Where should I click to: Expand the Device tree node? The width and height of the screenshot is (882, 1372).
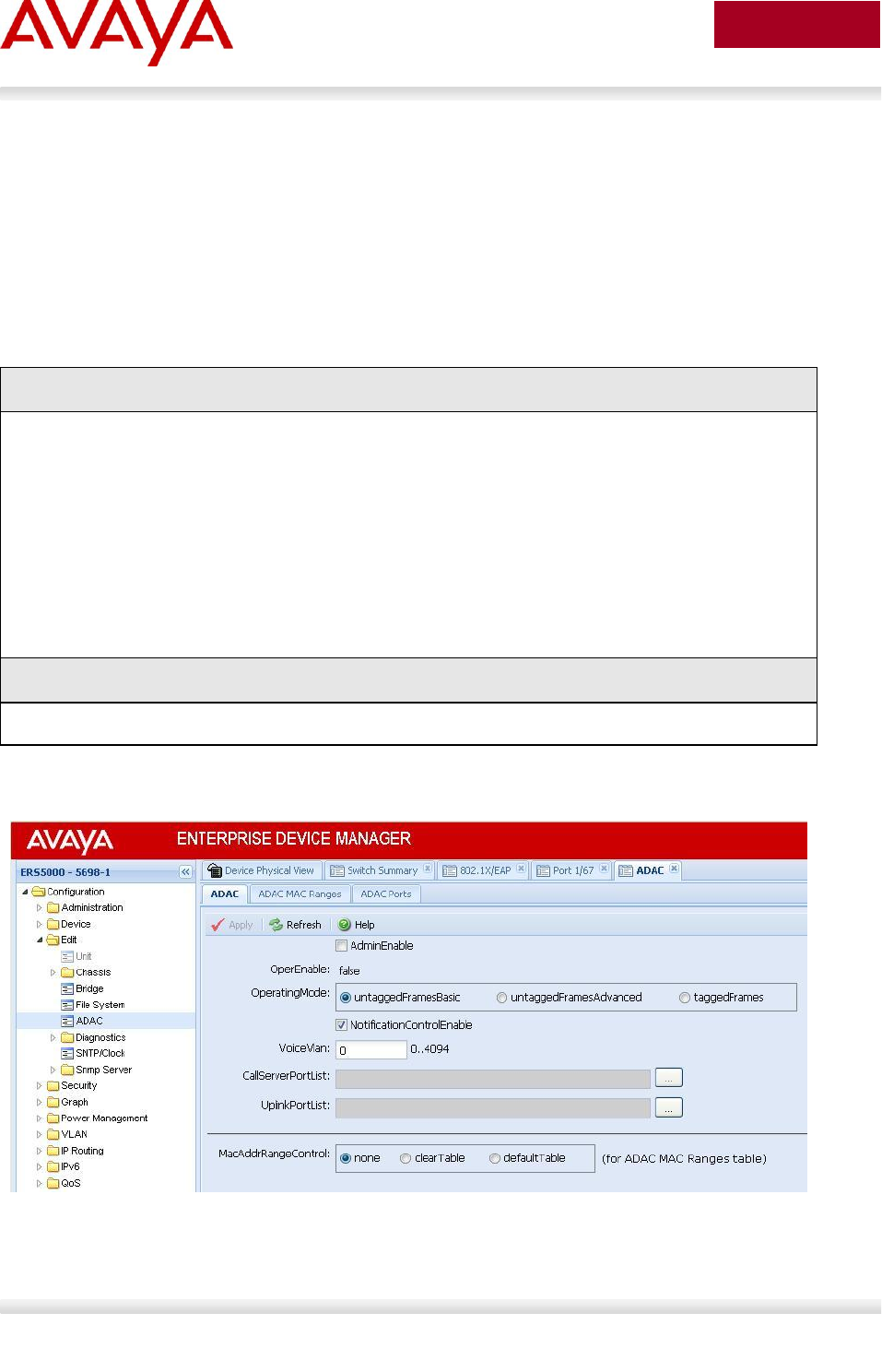point(39,924)
